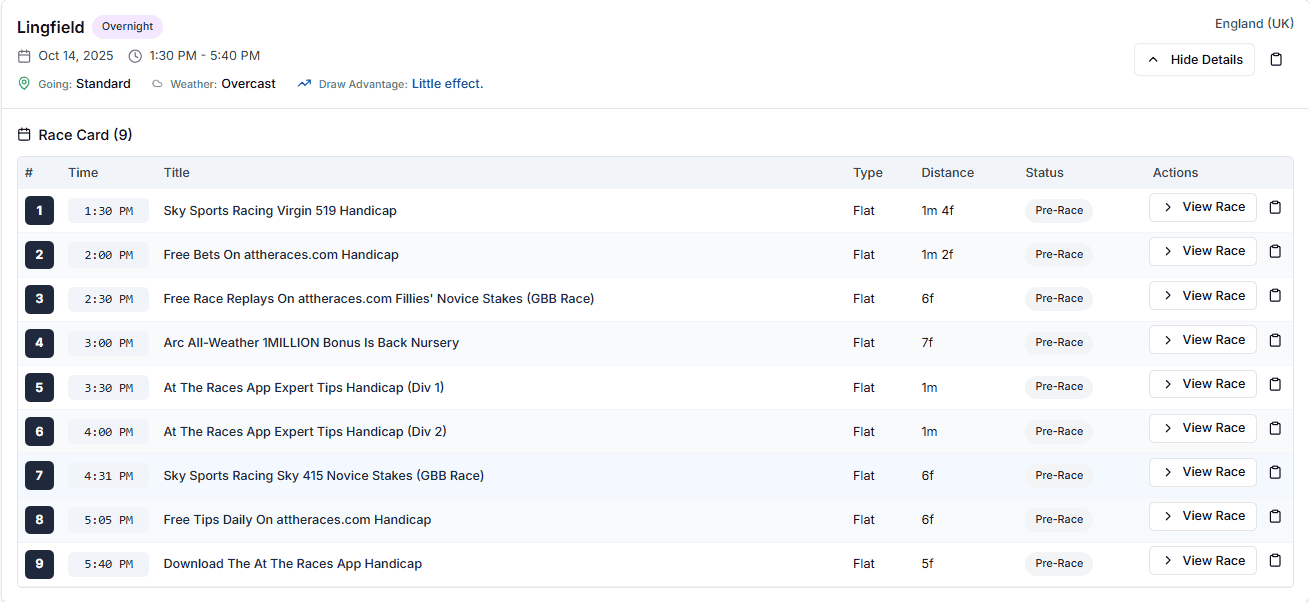Click the Draw Advantage 'Little effect.' link
Image resolution: width=1309 pixels, height=602 pixels.
coord(447,84)
